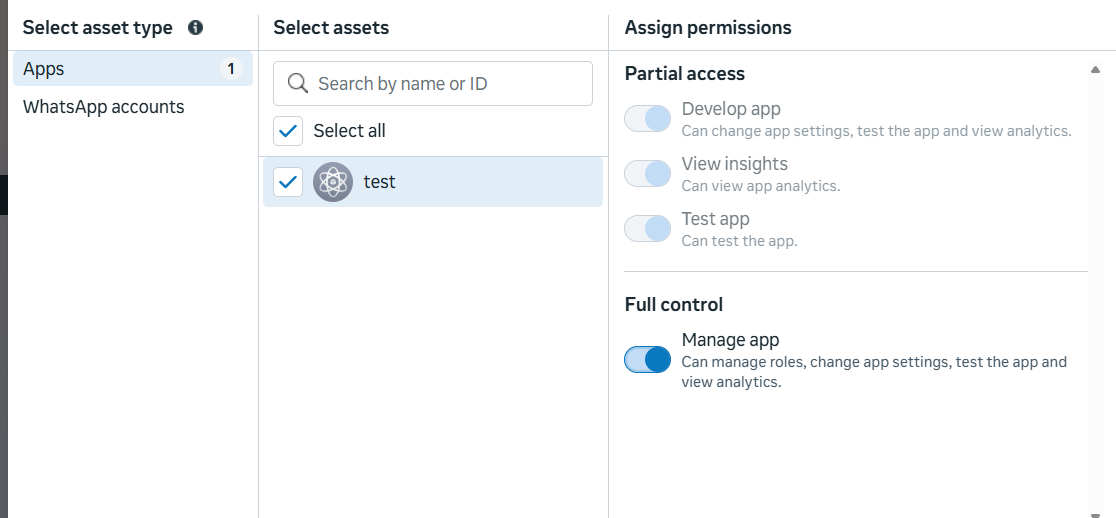
Task: Toggle the Test app permission switch
Action: point(647,229)
